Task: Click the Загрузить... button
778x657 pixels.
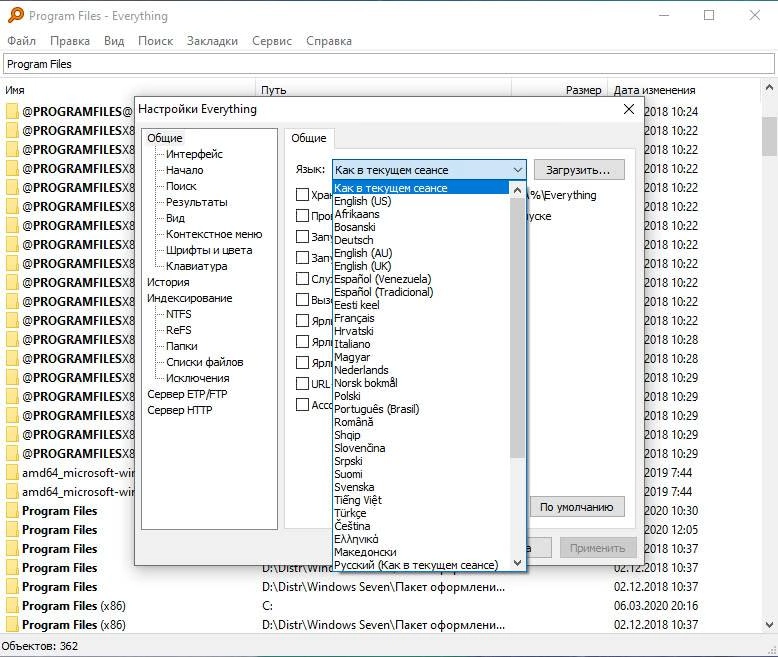Action: tap(579, 170)
